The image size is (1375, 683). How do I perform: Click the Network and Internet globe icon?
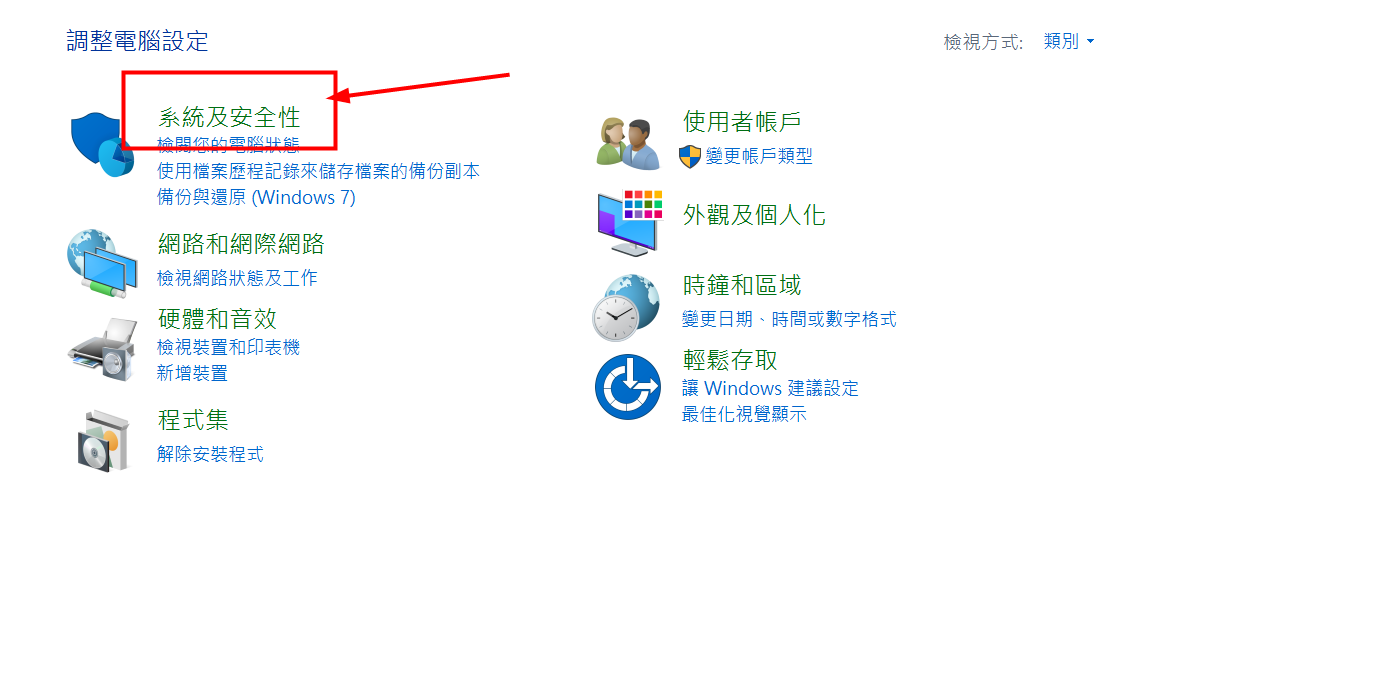pos(102,264)
